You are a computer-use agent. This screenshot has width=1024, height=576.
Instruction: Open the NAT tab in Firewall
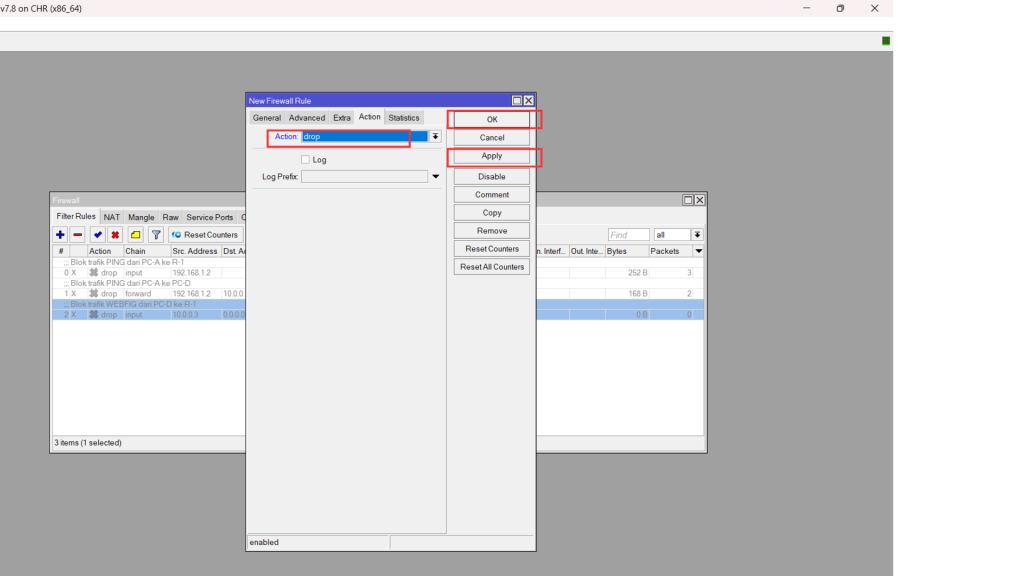pyautogui.click(x=112, y=217)
